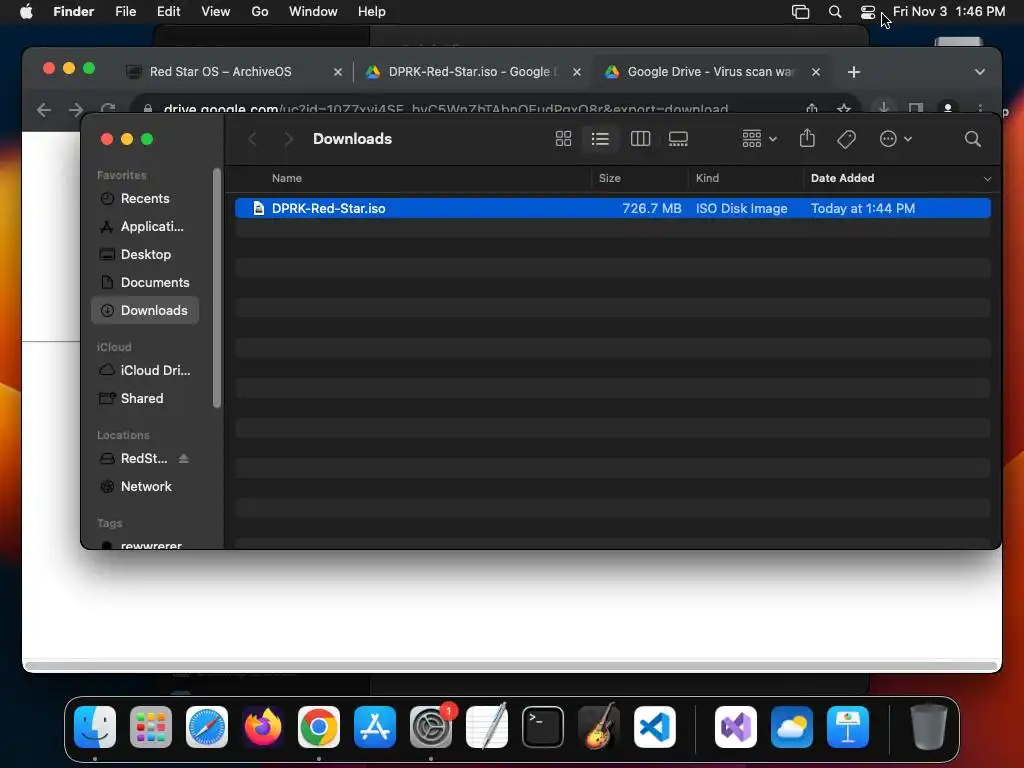Close the DPRK-Red-Star.iso Google Drive tab
1024x768 pixels.
tap(577, 72)
